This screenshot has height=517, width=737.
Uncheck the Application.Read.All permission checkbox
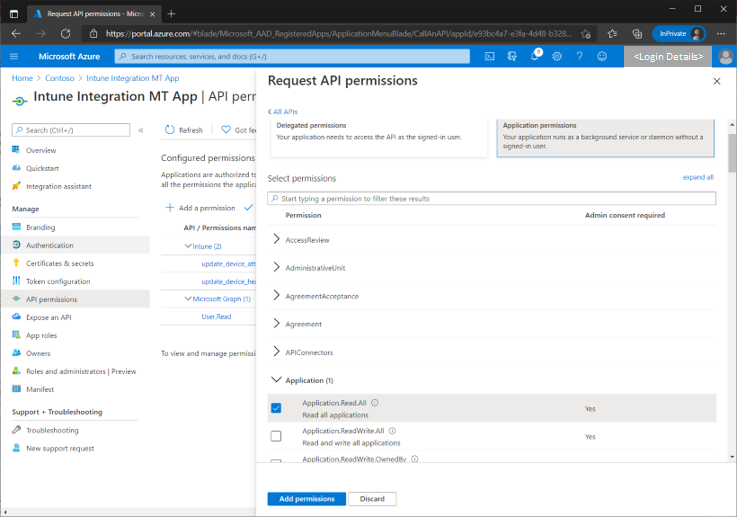pyautogui.click(x=276, y=408)
